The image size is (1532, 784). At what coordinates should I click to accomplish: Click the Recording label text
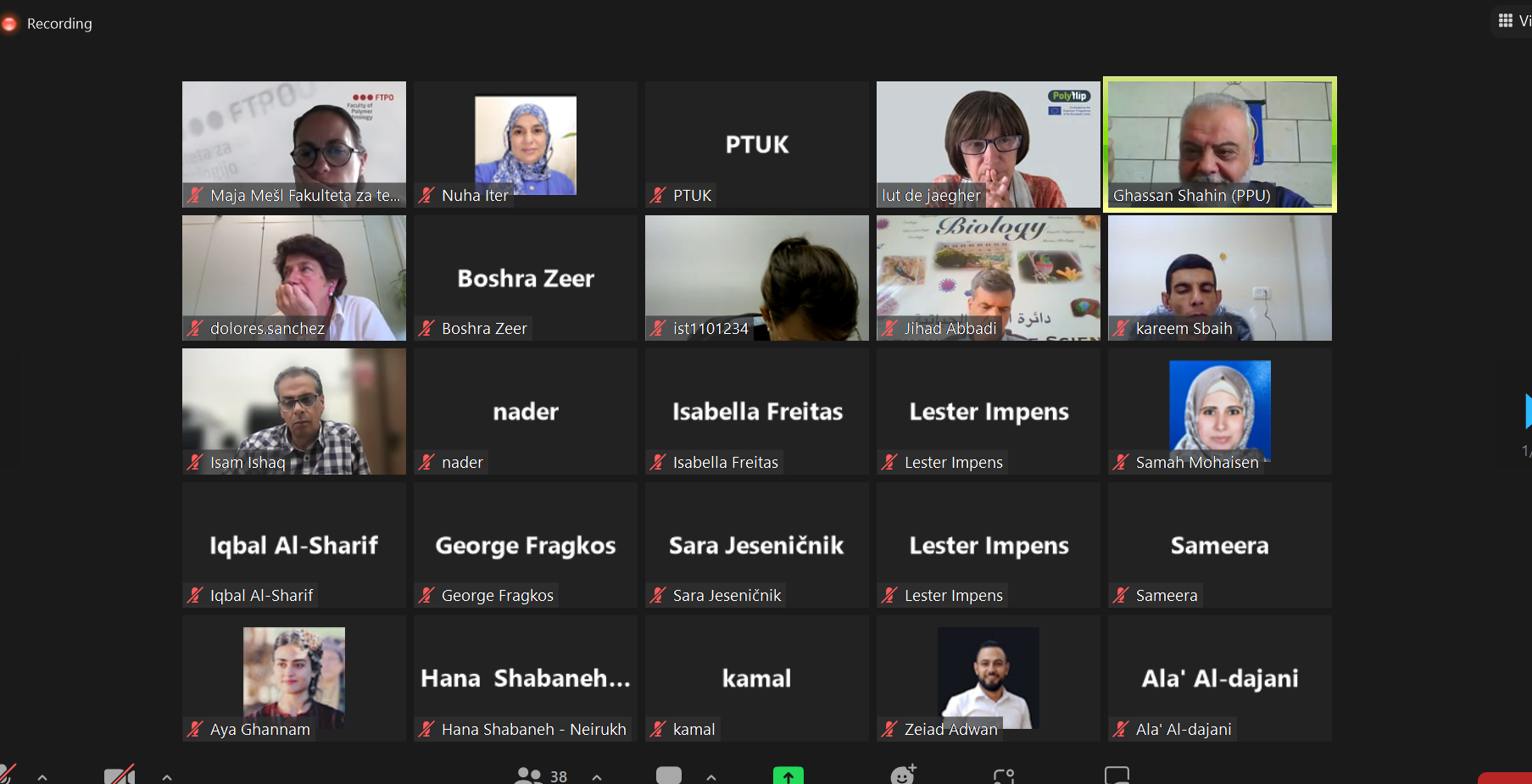click(59, 24)
